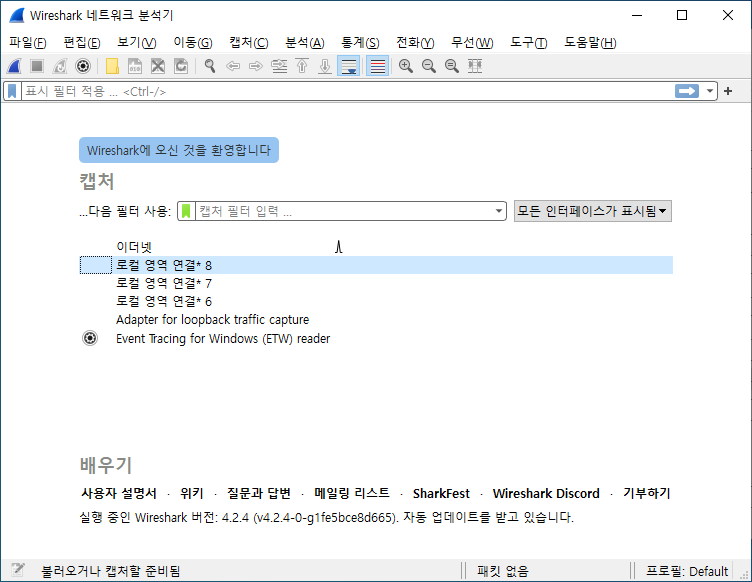Viewport: 752px width, 582px height.
Task: Select interface 로컬 영역 연결* 8
Action: click(376, 265)
